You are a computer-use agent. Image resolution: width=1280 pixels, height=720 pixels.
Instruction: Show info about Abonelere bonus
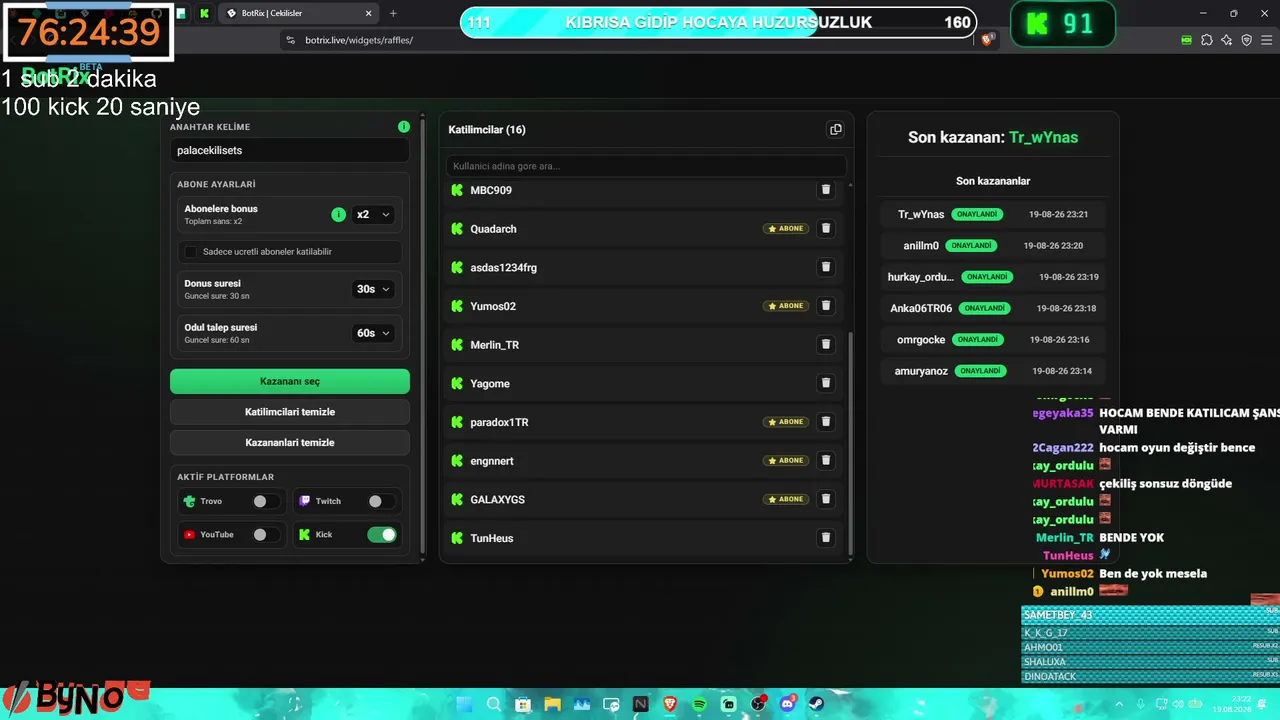pyautogui.click(x=338, y=214)
